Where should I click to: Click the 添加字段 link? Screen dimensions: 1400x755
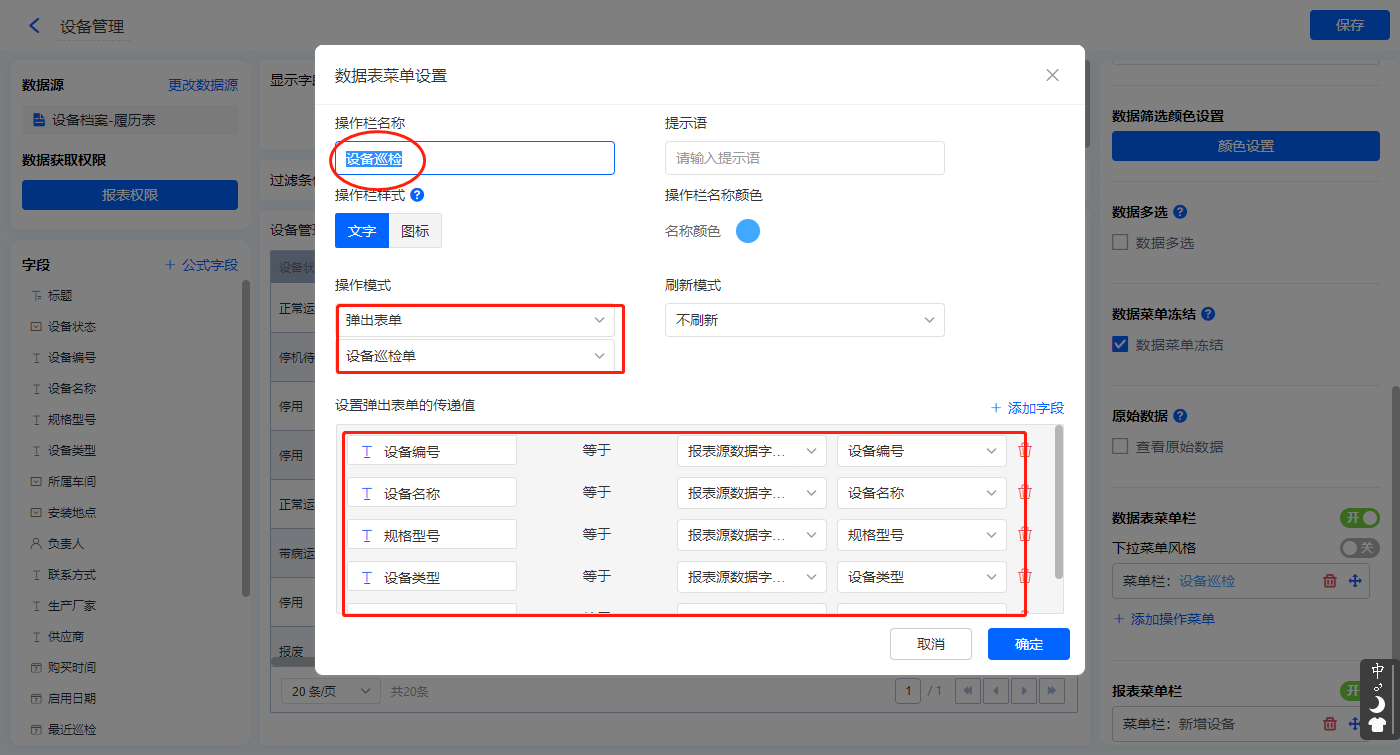click(x=1027, y=408)
